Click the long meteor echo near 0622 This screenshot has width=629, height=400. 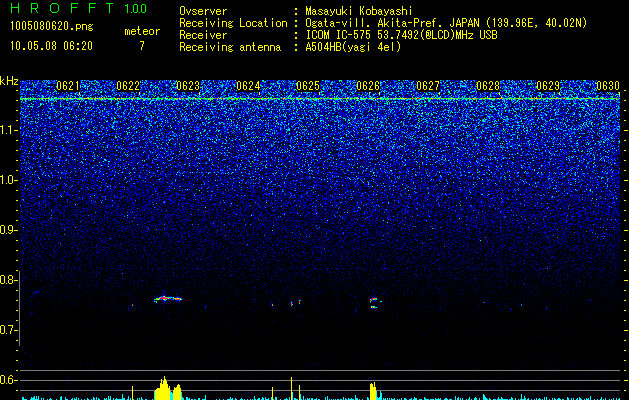pos(168,298)
